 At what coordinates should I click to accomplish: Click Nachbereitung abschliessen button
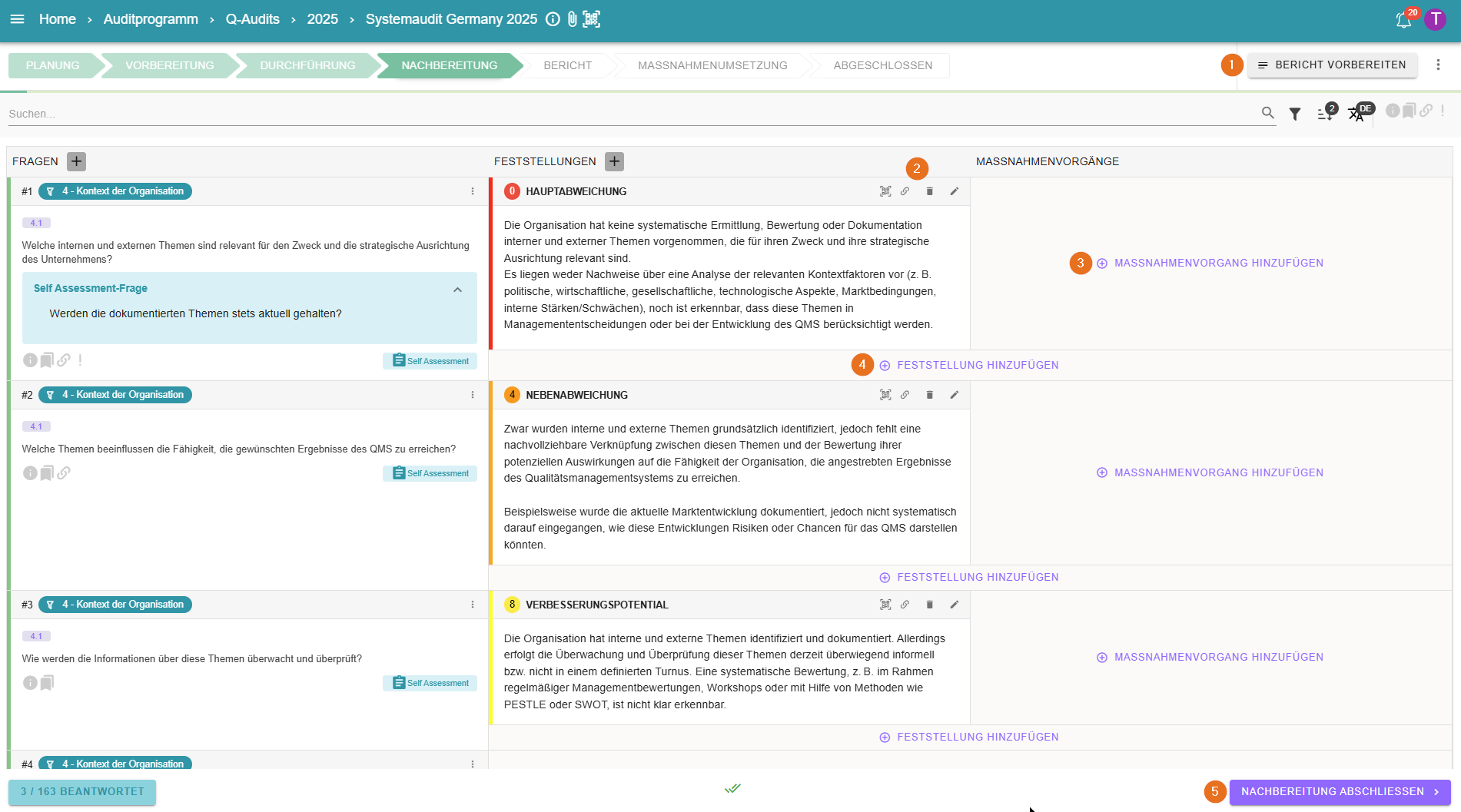click(x=1340, y=791)
